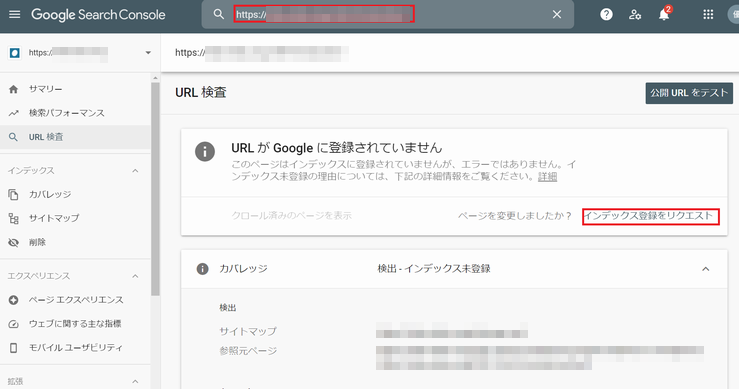
Task: Click インデックス登録をリクエスト
Action: [x=650, y=216]
